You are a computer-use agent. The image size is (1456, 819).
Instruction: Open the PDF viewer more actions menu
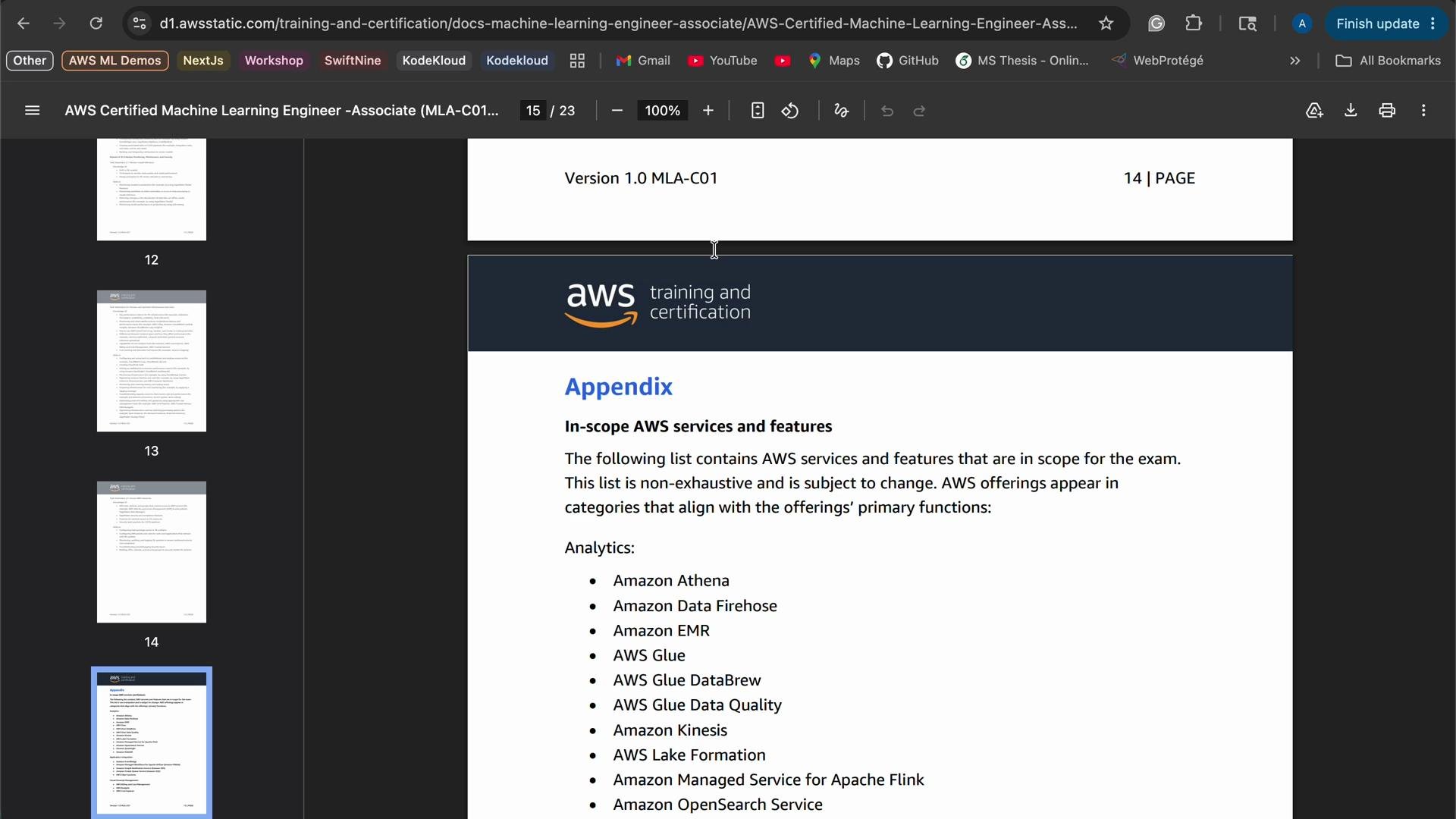[x=1423, y=111]
